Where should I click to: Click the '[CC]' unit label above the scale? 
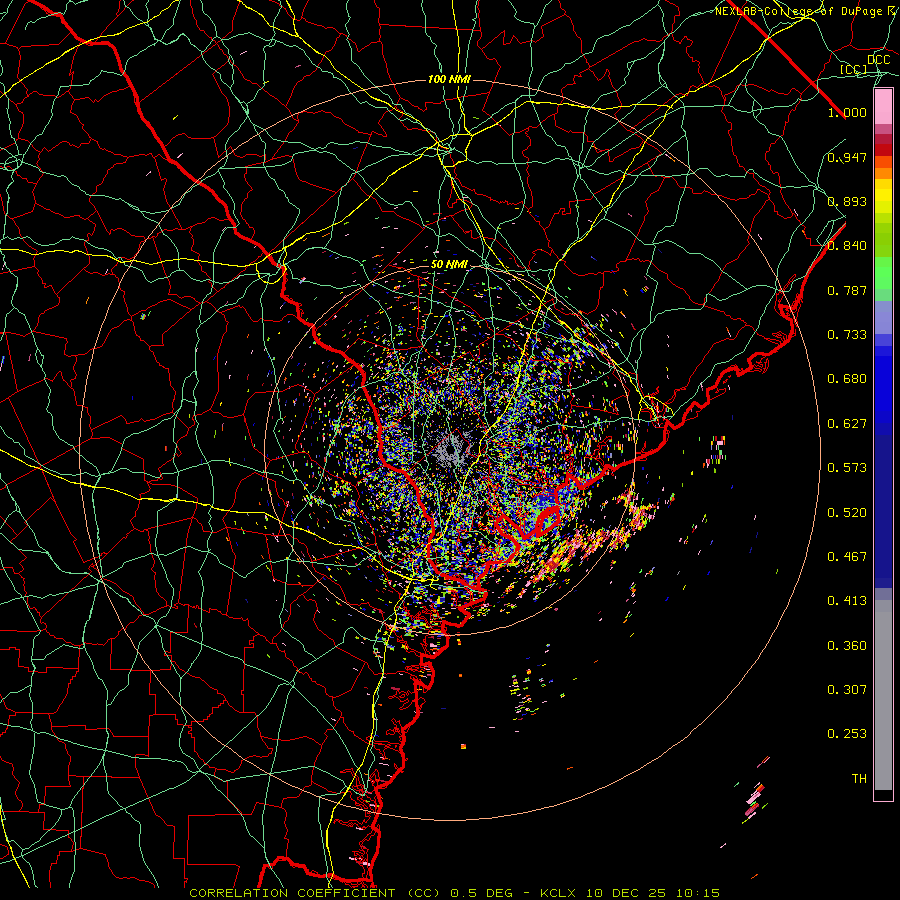pos(854,69)
